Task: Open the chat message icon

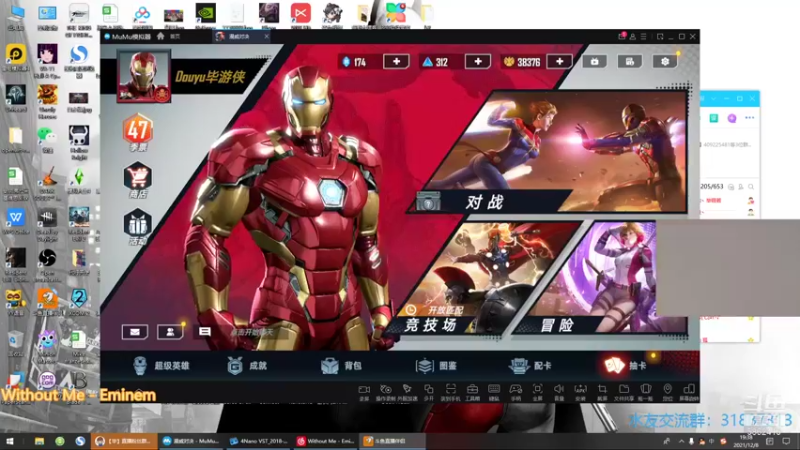Action: [205, 332]
